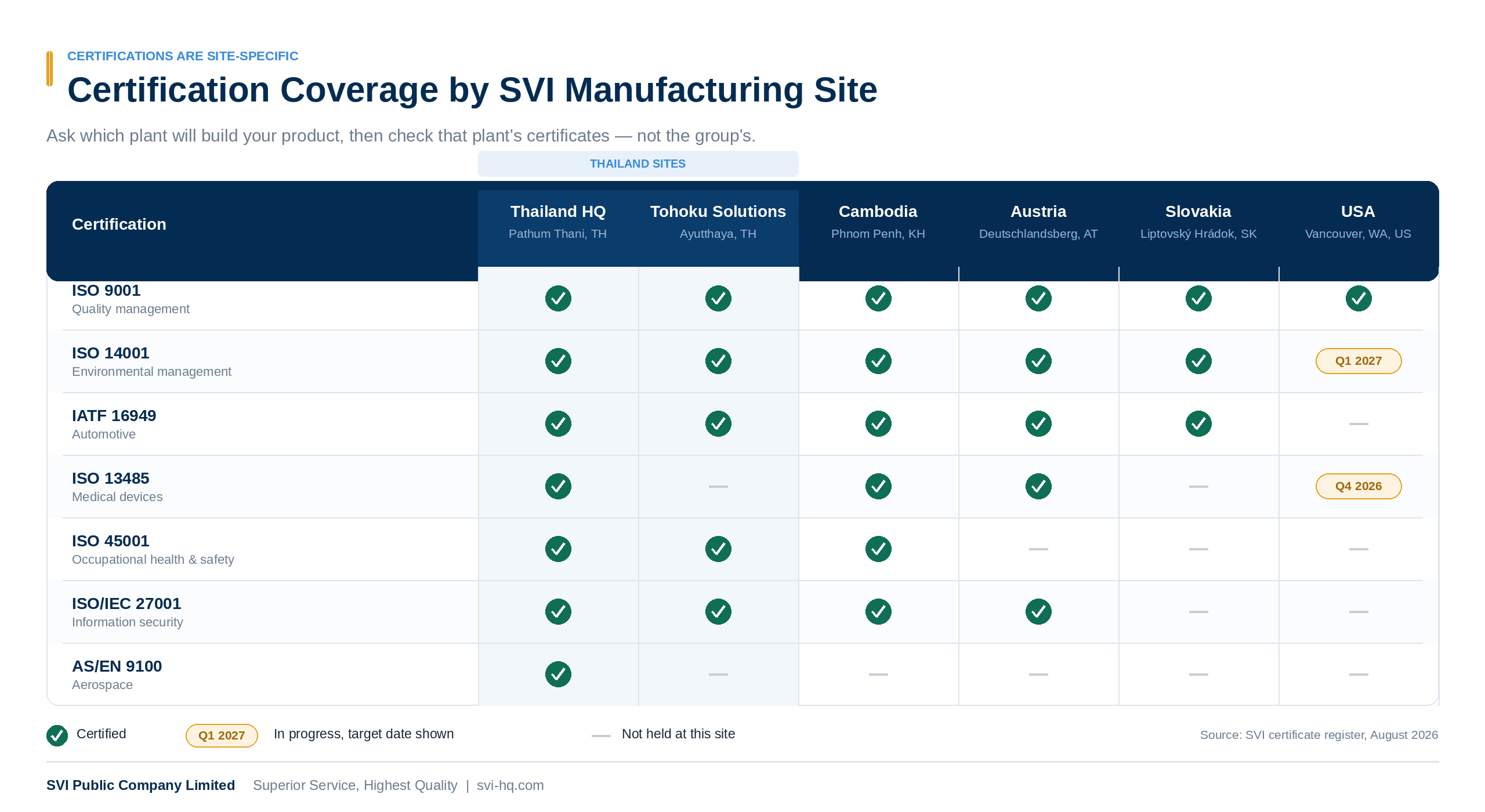Click the ISO/IEC 27001 checkmark for Austria

1038,612
